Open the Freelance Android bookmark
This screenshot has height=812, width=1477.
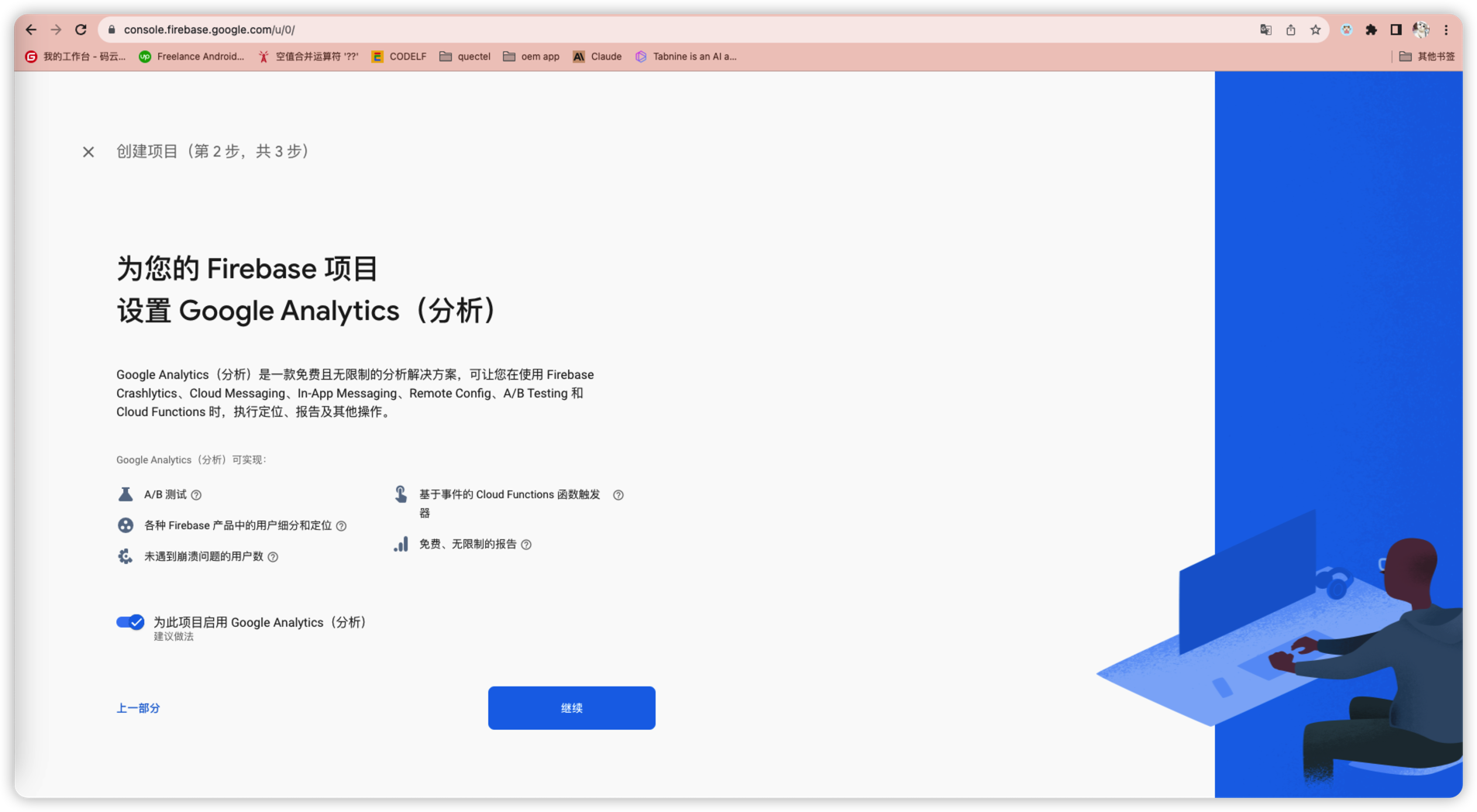tap(191, 57)
